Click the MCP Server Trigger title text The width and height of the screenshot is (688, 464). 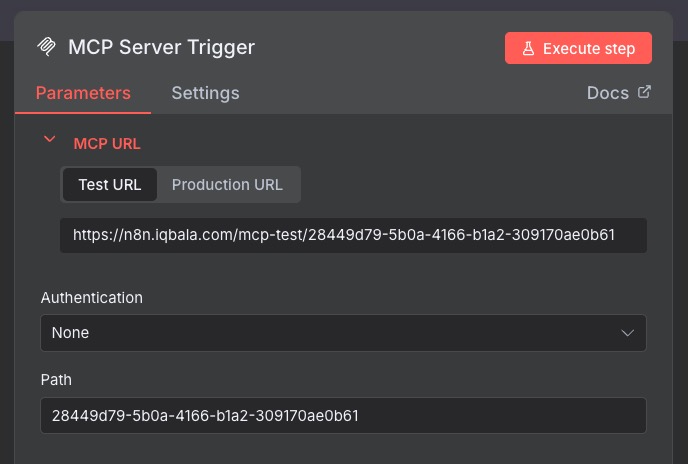click(161, 47)
